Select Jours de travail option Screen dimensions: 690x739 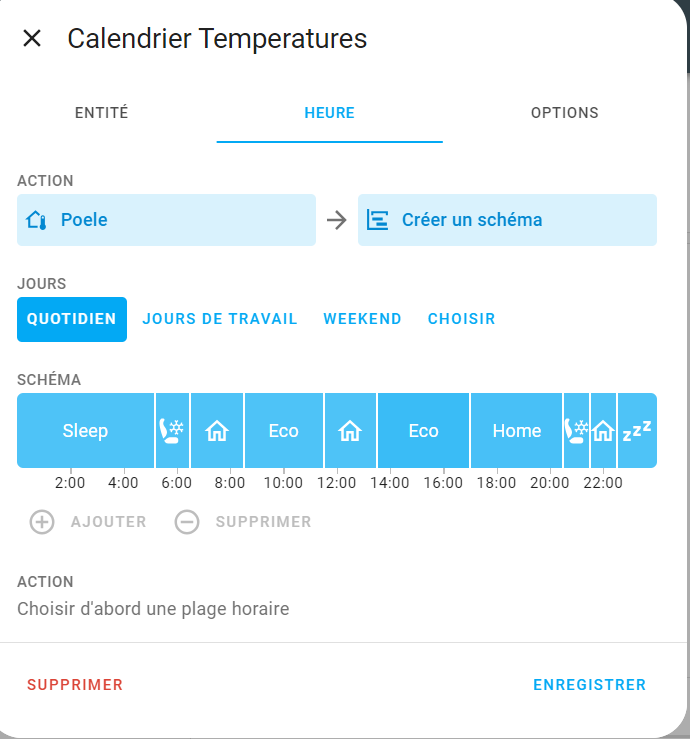coord(220,319)
